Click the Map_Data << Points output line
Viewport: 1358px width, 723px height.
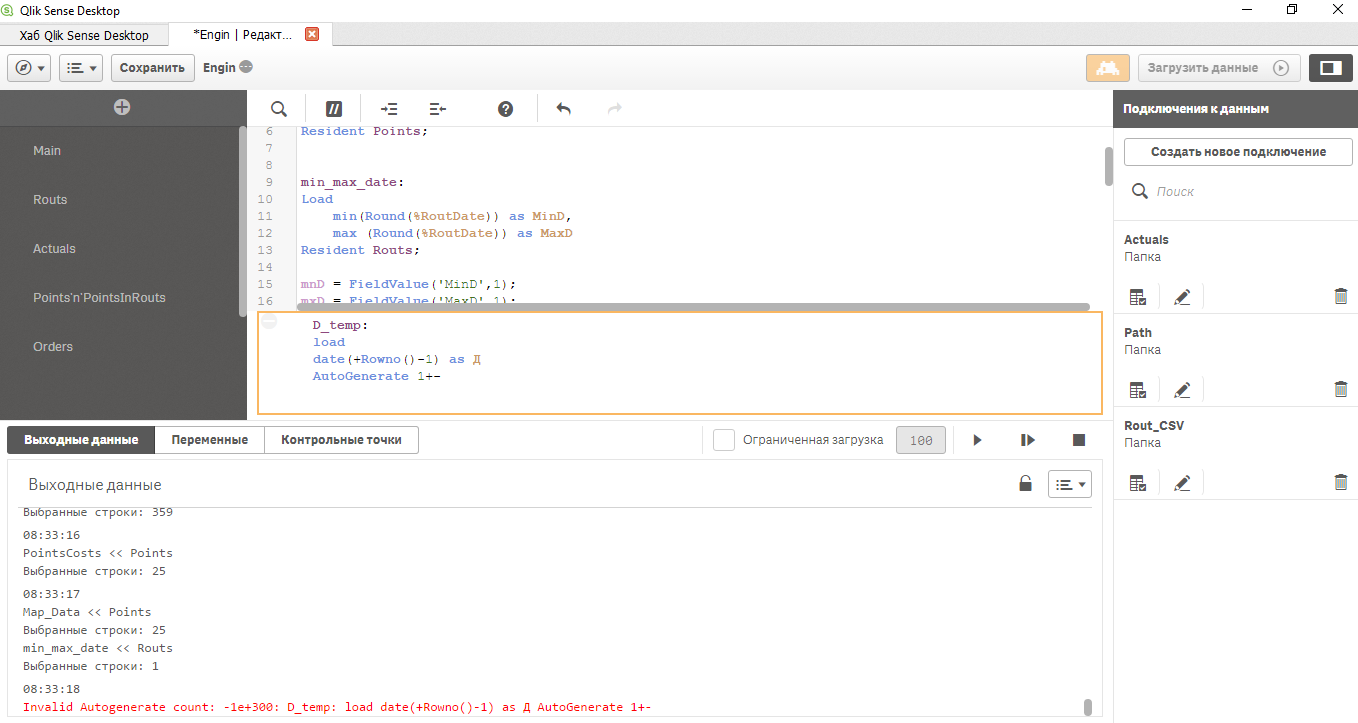tap(87, 612)
